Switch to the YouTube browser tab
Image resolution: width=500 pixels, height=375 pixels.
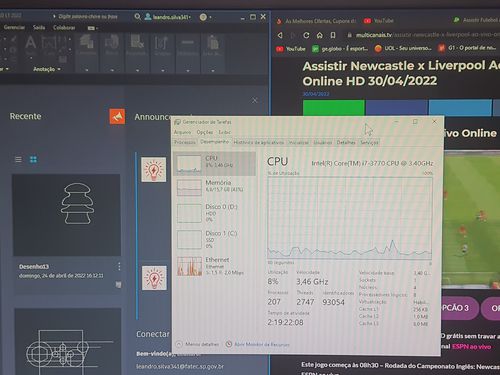pyautogui.click(x=379, y=21)
